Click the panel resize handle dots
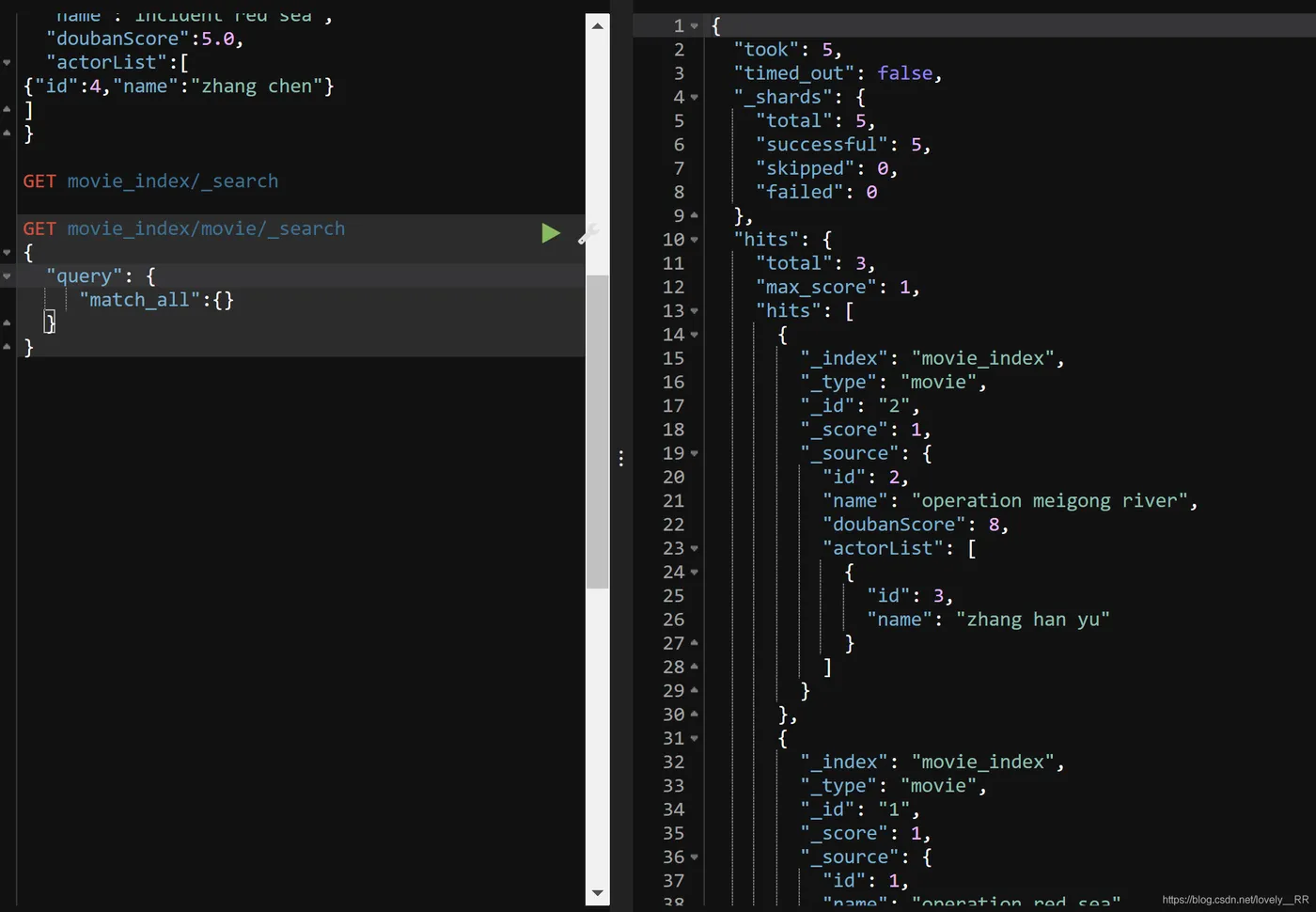 tap(620, 458)
